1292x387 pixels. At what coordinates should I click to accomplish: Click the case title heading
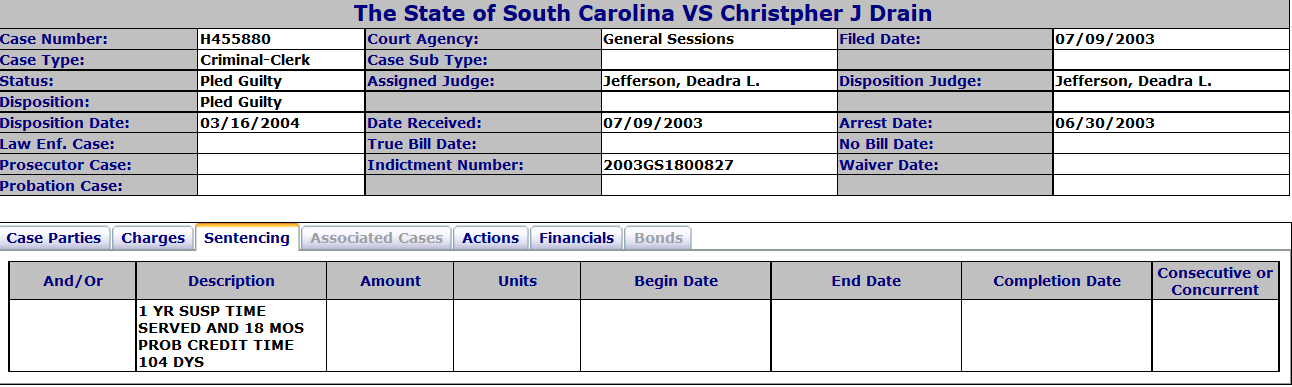pos(643,14)
